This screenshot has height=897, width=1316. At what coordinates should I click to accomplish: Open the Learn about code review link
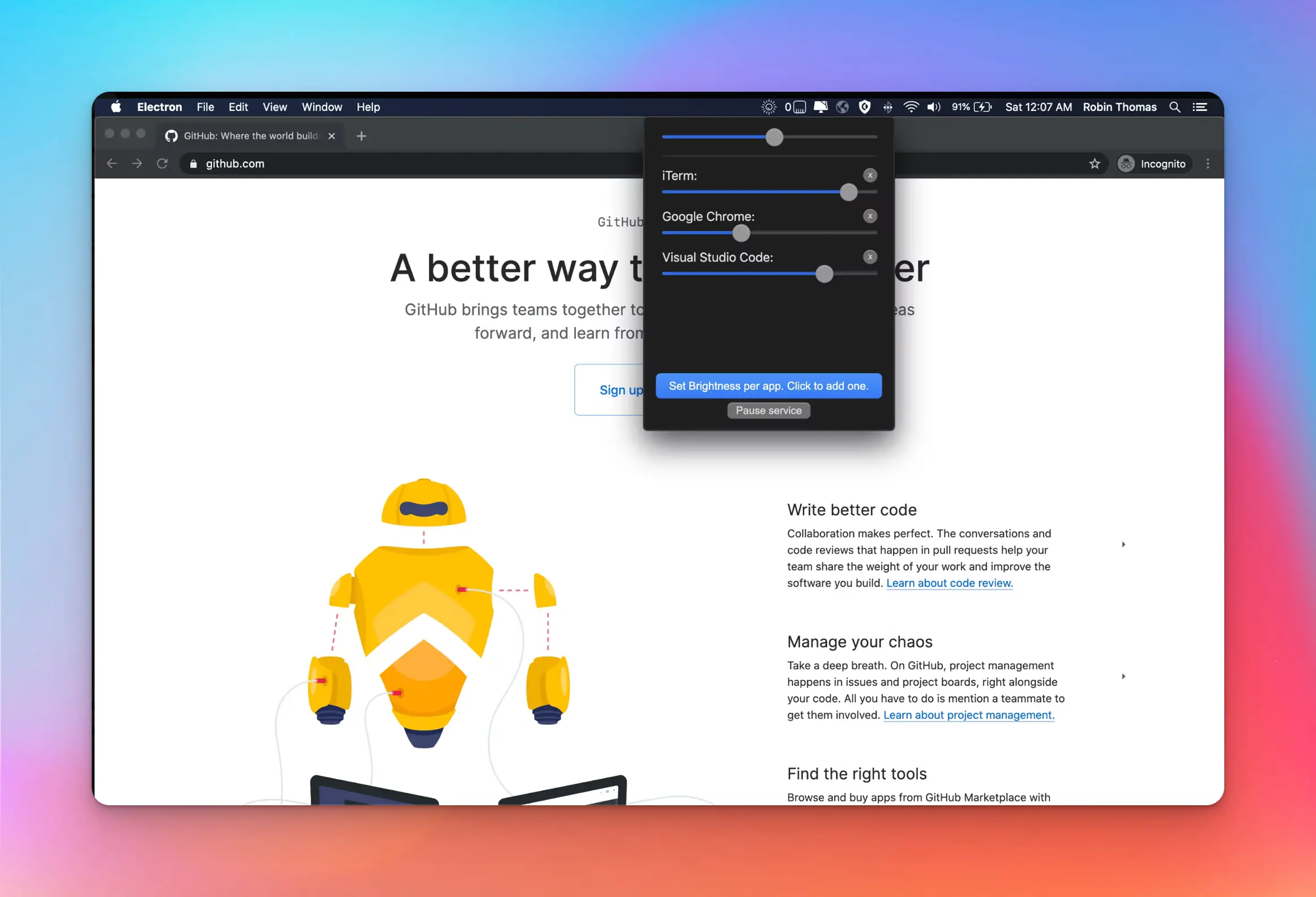pos(949,583)
